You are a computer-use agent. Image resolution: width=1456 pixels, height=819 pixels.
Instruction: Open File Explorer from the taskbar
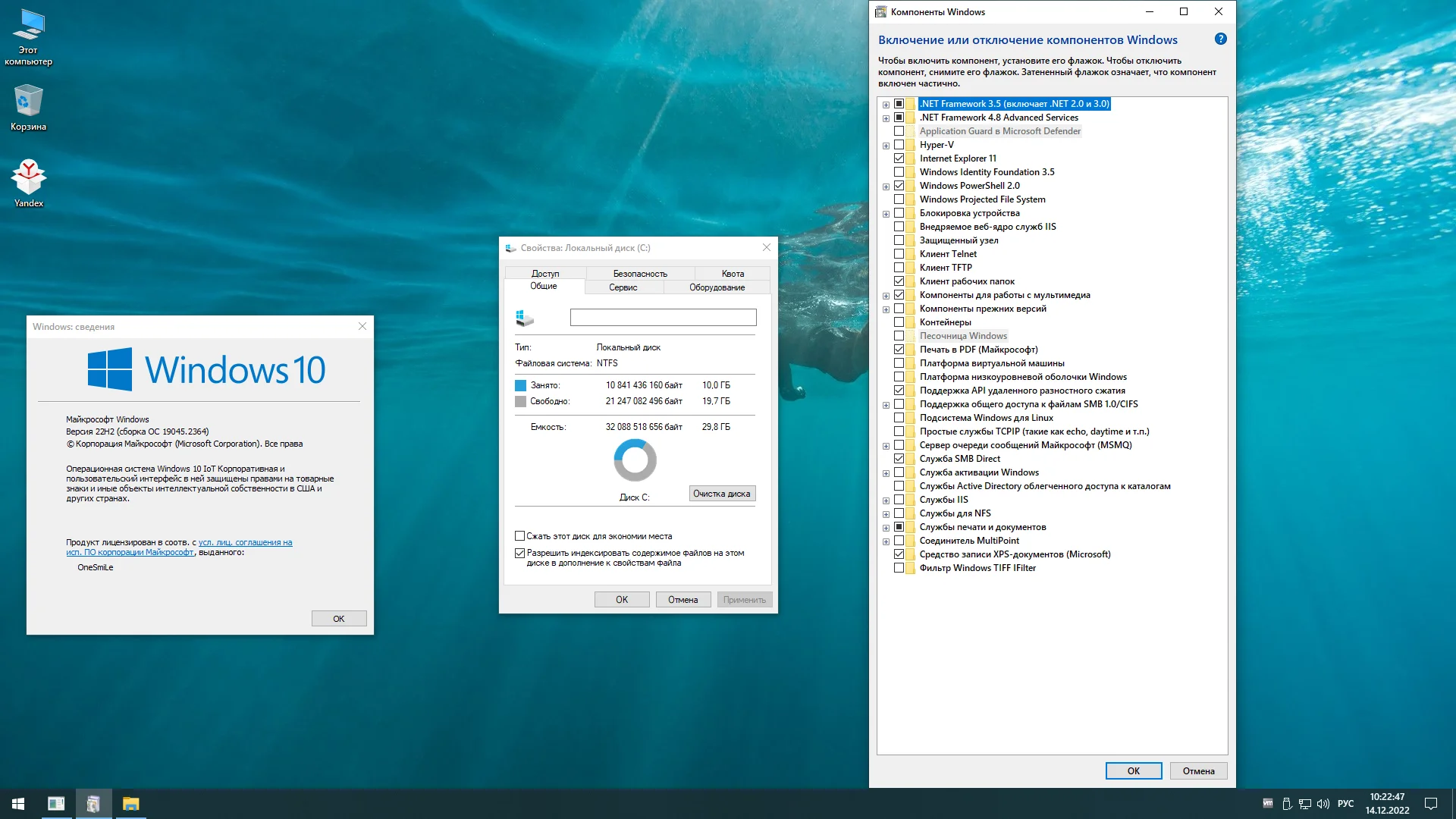coord(131,803)
